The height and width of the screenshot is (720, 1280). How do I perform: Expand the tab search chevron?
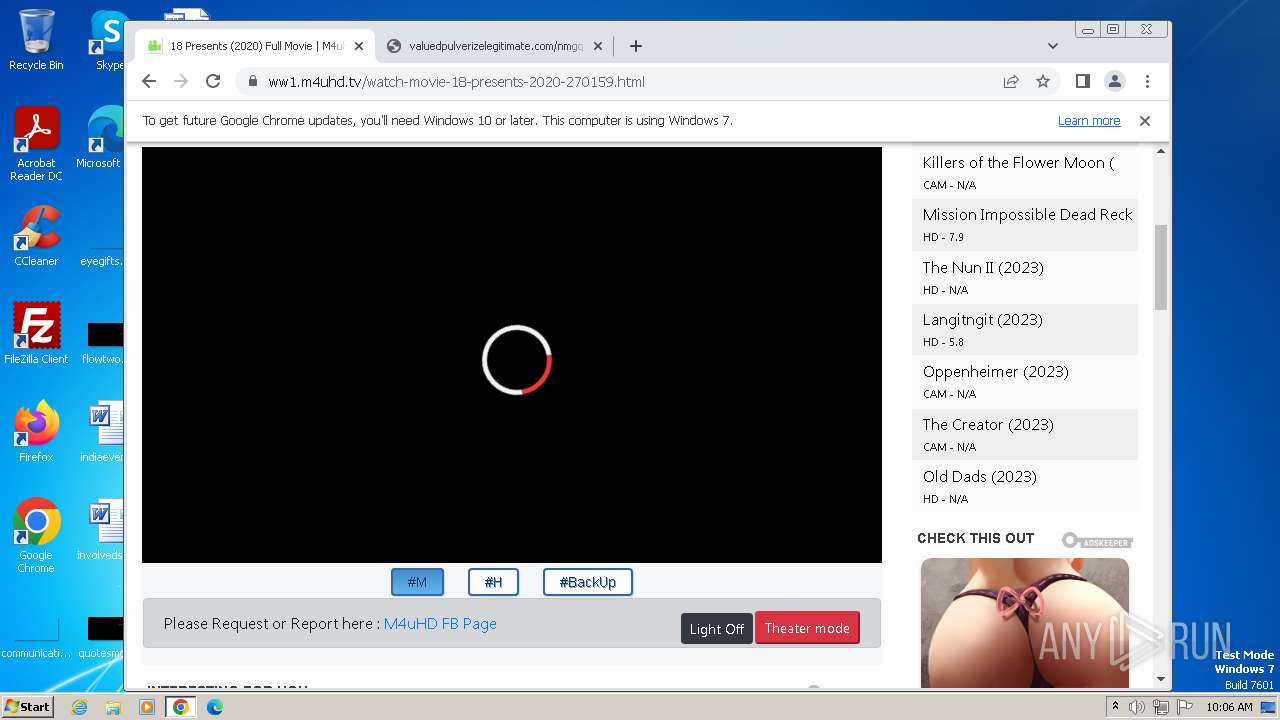coord(1052,46)
